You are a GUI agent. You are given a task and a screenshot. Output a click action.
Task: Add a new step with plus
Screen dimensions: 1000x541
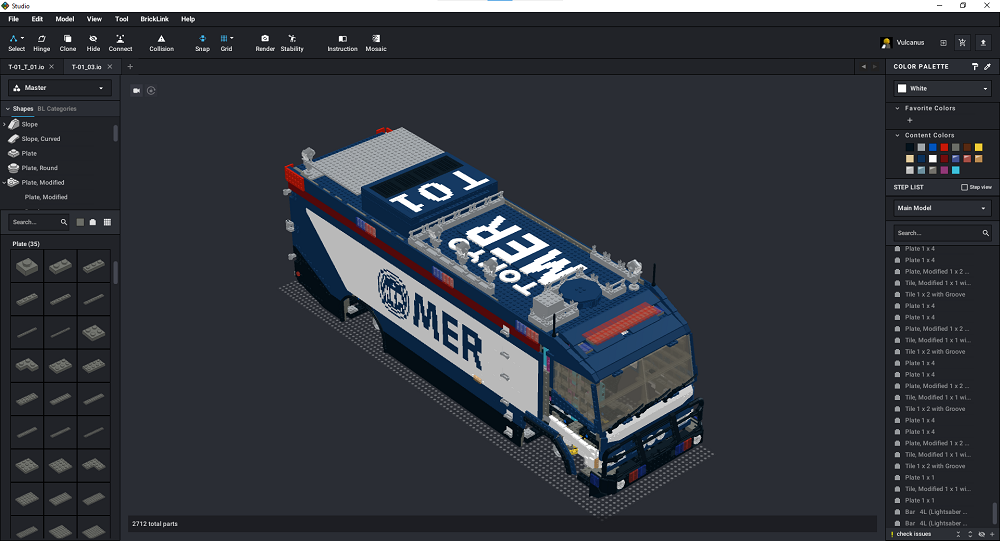992,534
